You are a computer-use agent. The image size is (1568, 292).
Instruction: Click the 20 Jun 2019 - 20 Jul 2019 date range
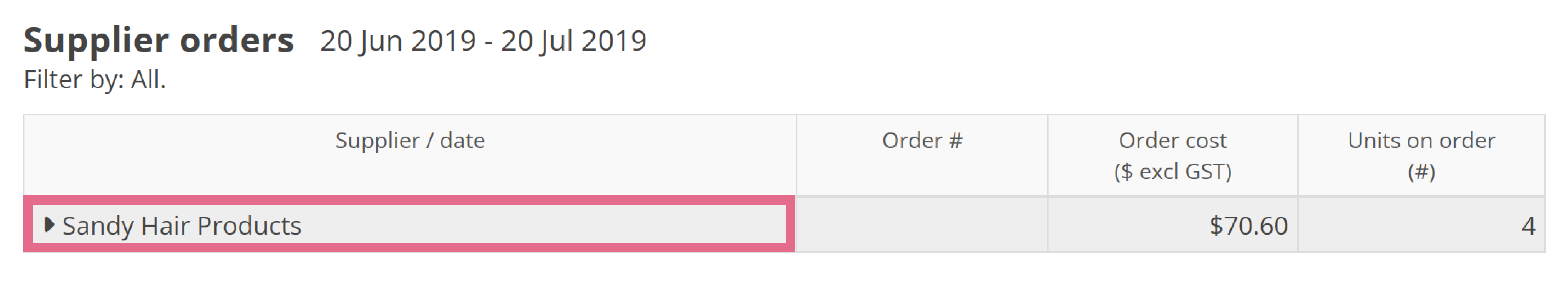[x=483, y=41]
